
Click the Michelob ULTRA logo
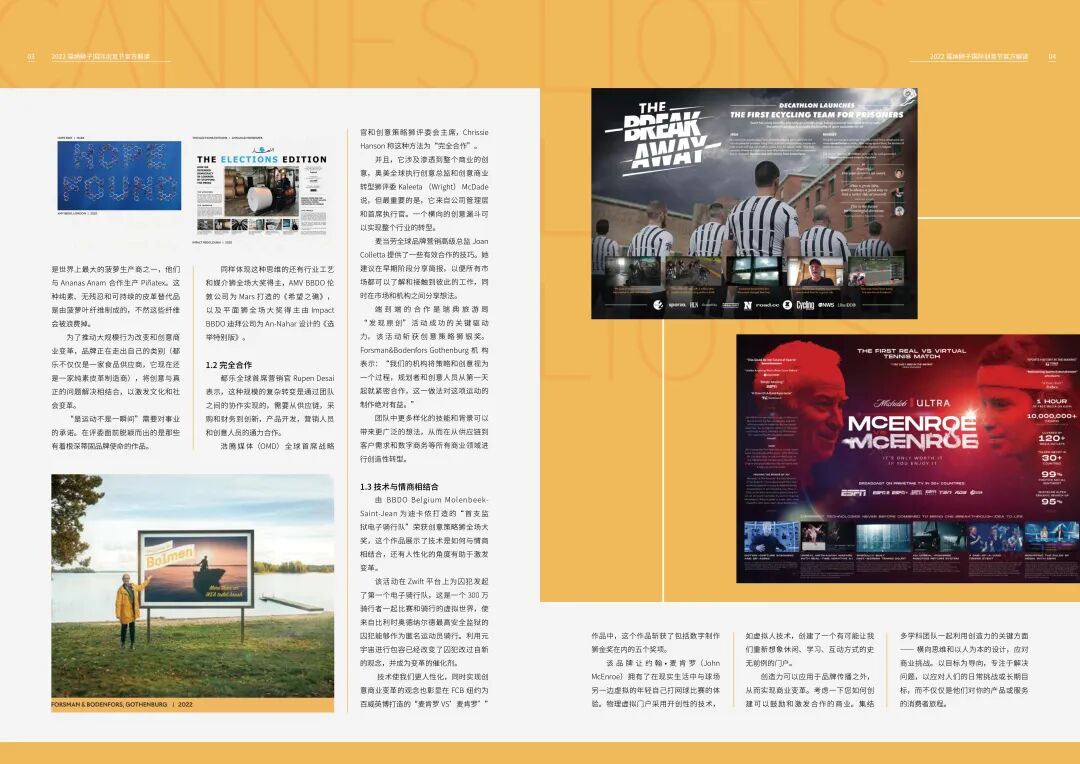(912, 402)
